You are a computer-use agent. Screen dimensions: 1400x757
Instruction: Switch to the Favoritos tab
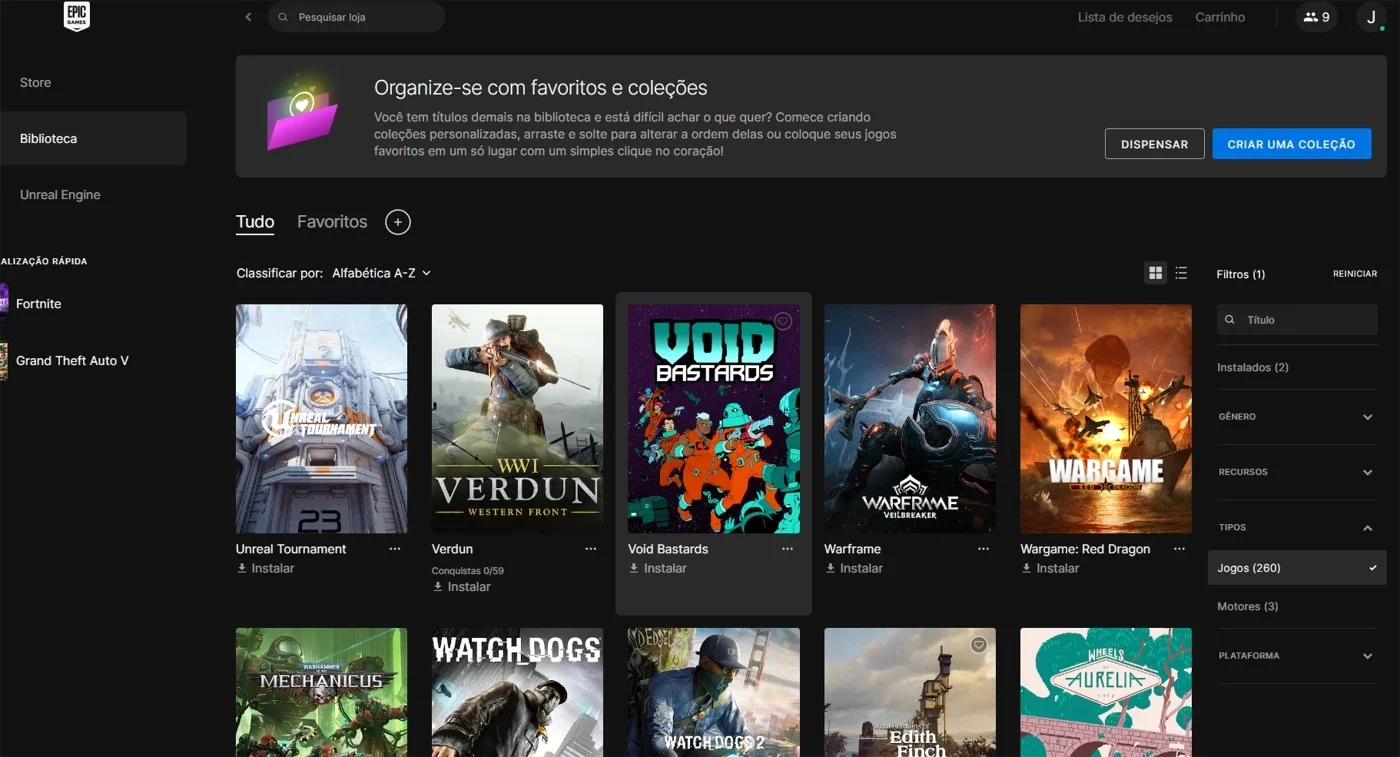point(332,222)
